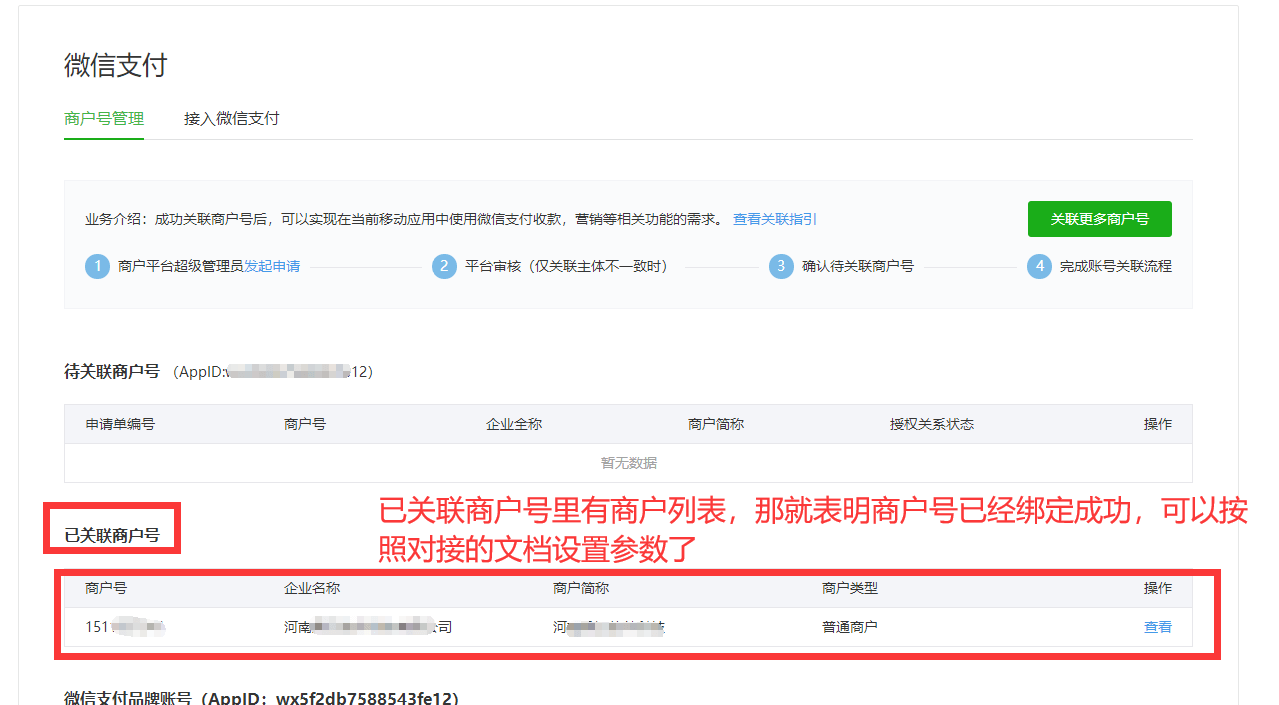Click the 待关联商户号 section heading
This screenshot has width=1279, height=705.
coord(112,371)
